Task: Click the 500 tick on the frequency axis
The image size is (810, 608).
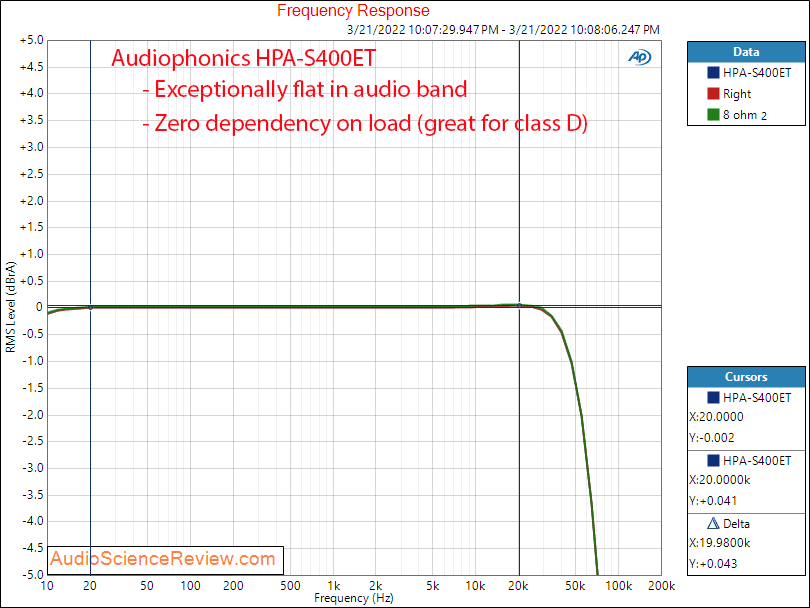Action: coord(290,586)
